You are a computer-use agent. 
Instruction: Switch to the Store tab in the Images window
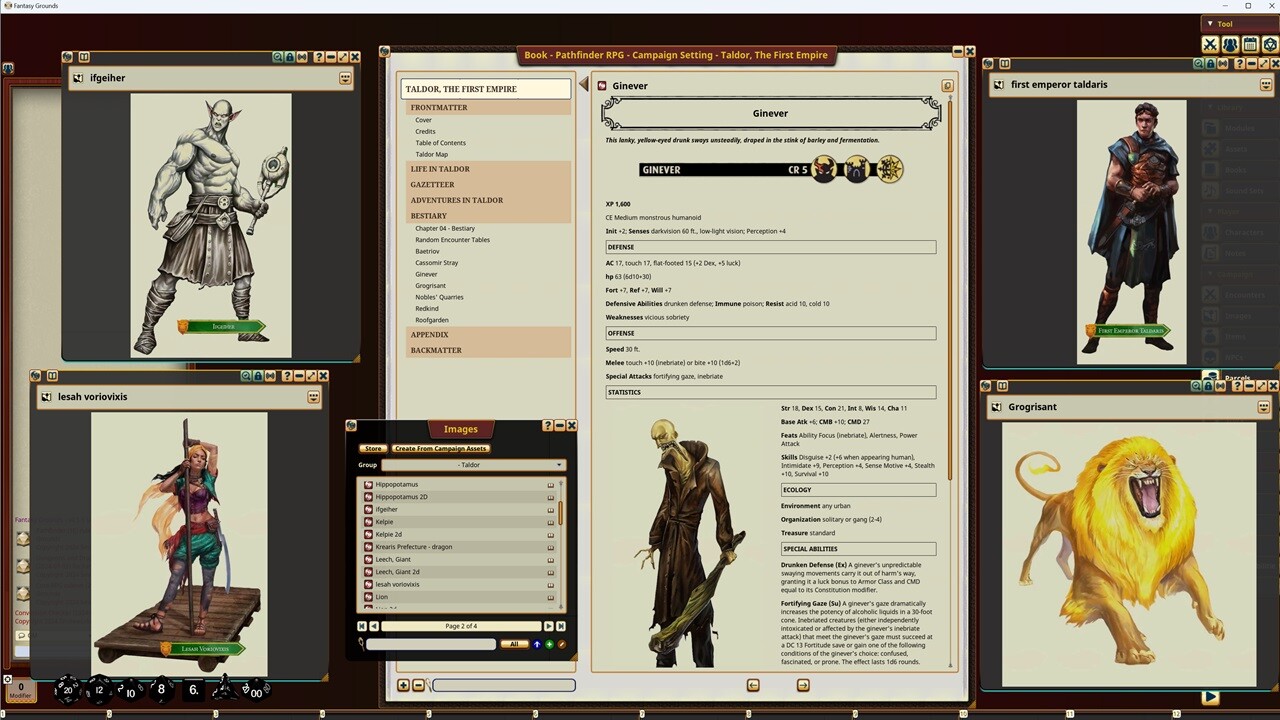[372, 448]
